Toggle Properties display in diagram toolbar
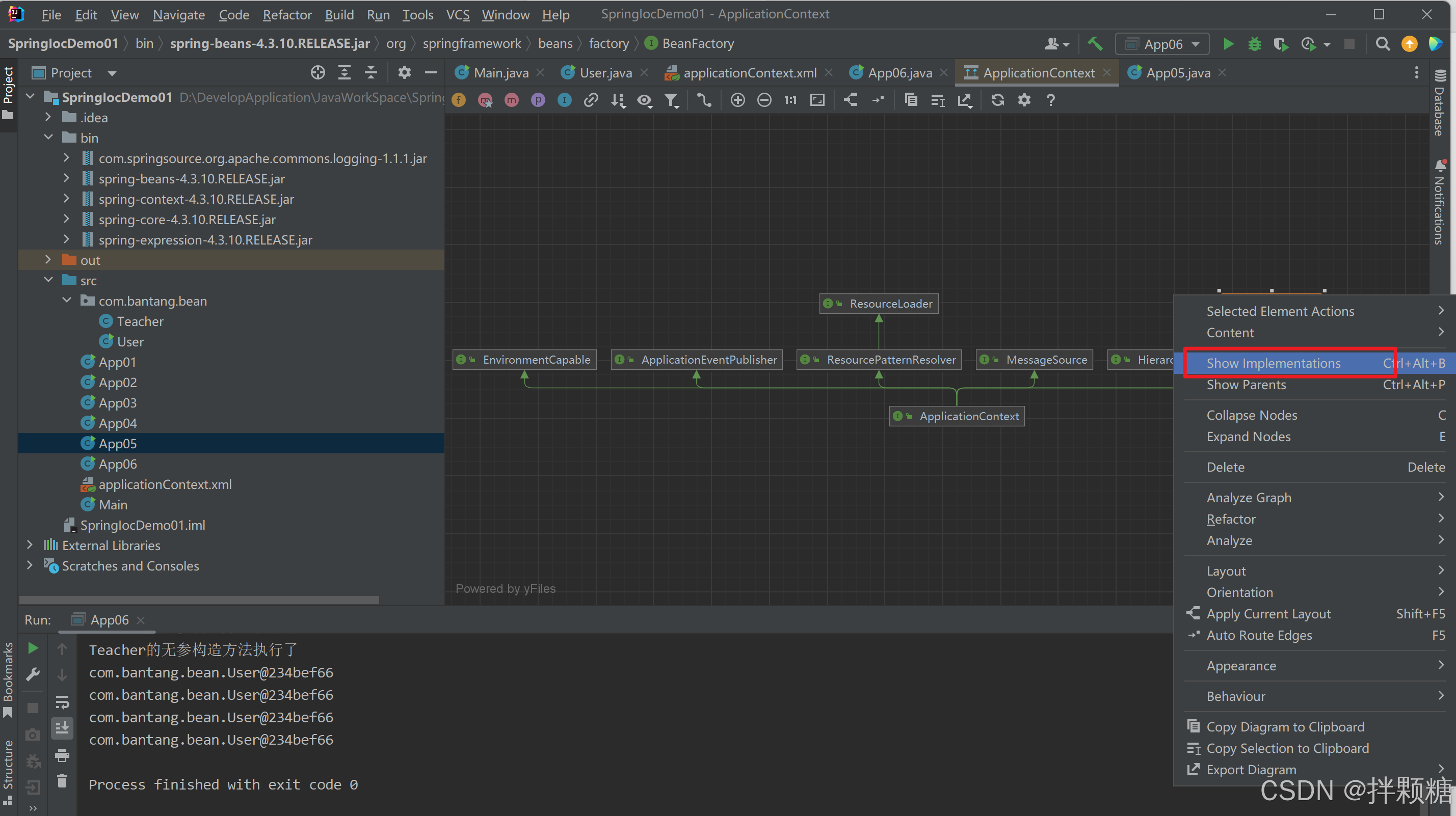 point(538,100)
